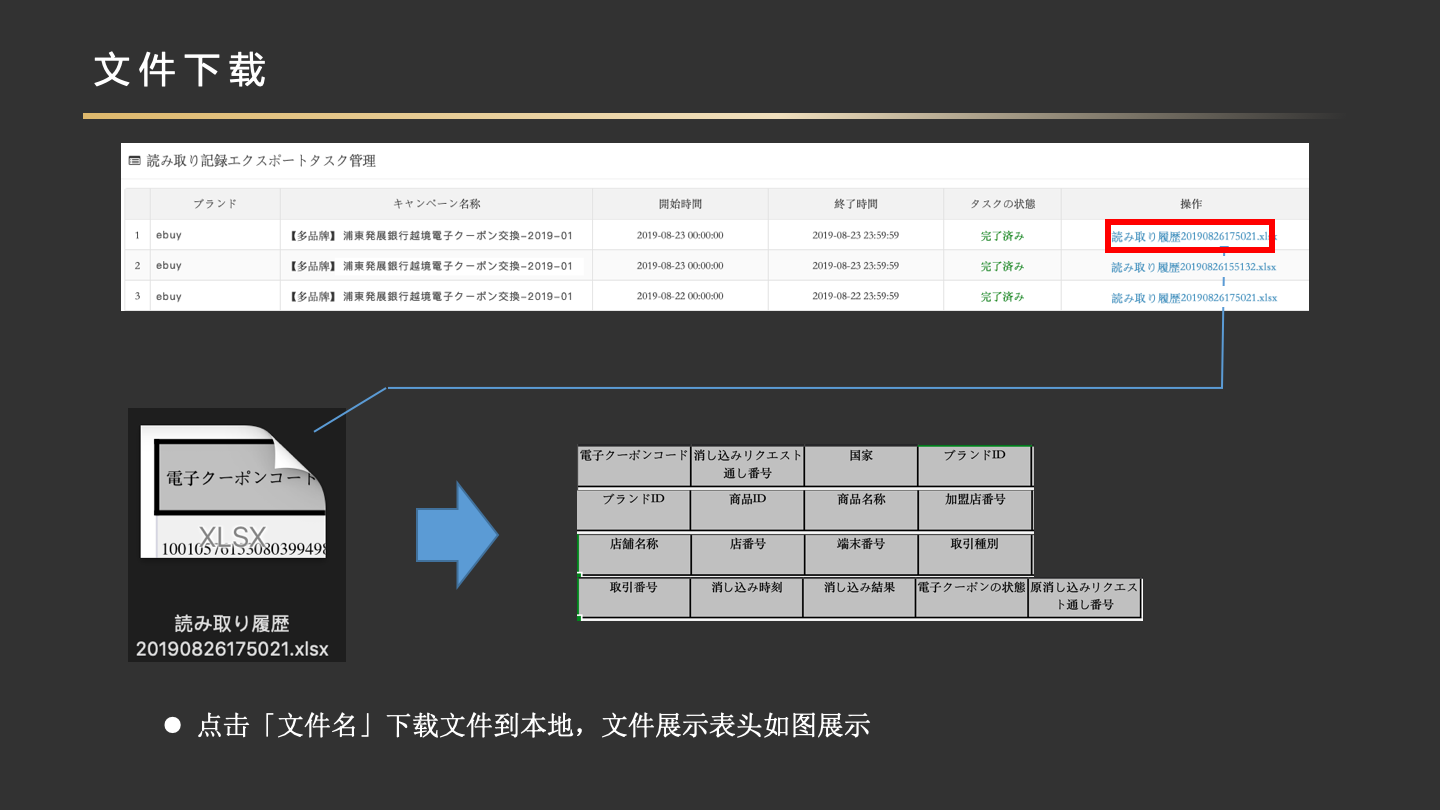
Task: Click start time 2019-08-22 00:00:00
Action: click(680, 297)
